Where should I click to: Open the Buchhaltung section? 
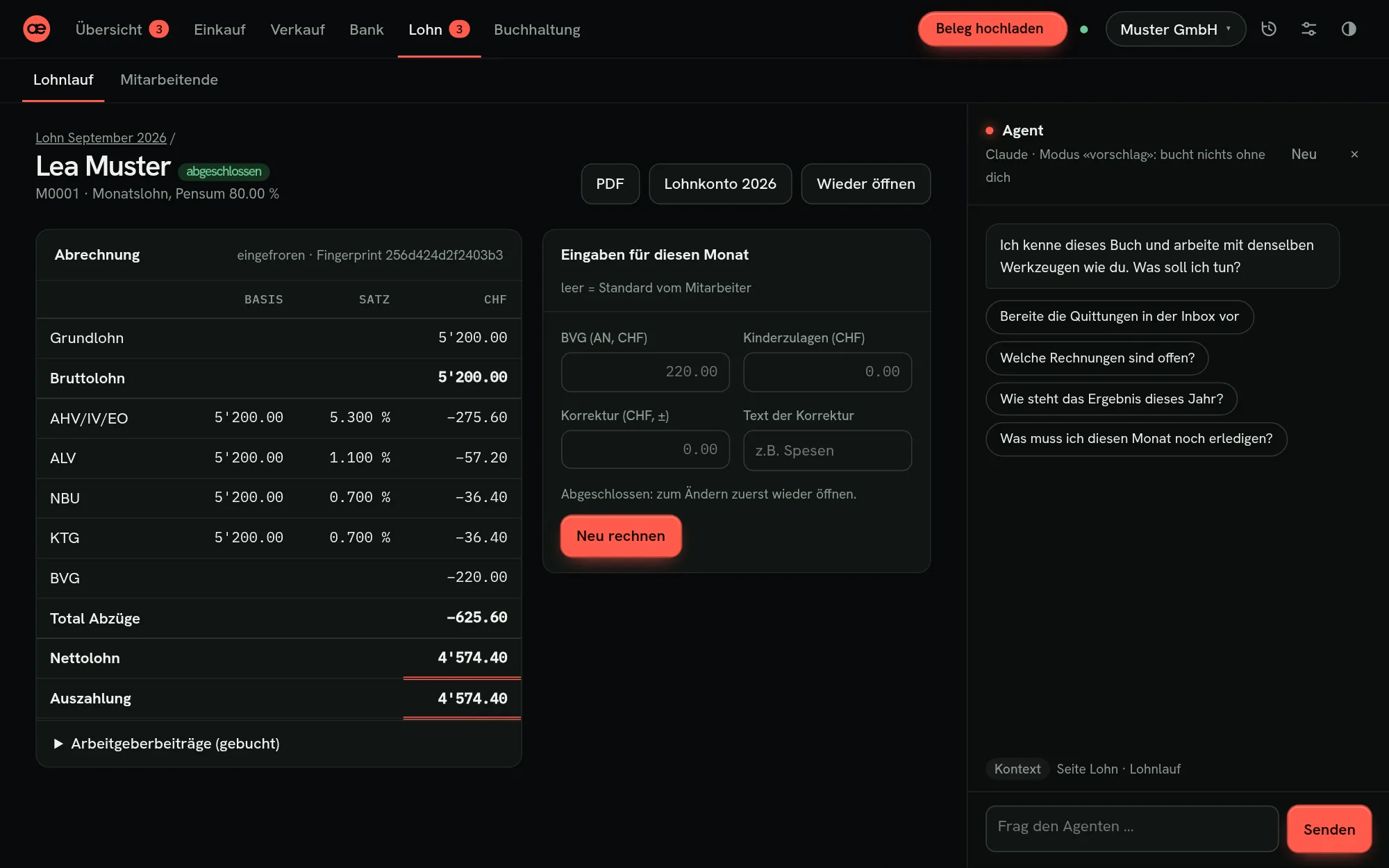pyautogui.click(x=537, y=29)
